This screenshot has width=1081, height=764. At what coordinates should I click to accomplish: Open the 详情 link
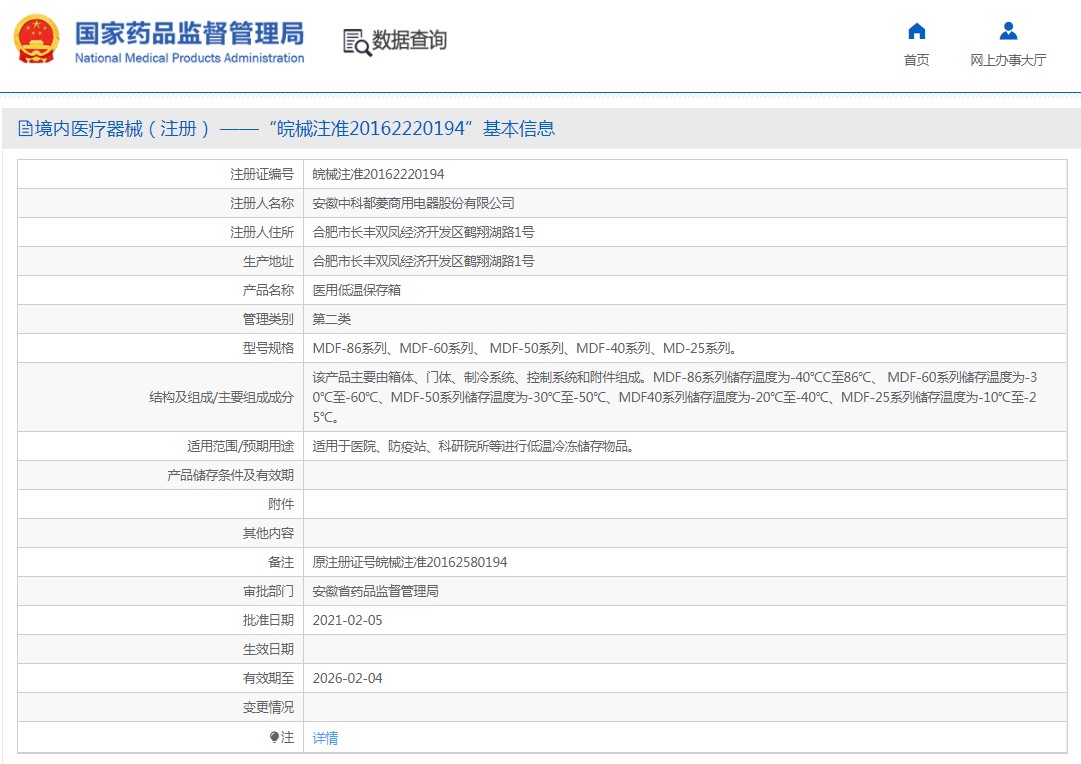(x=325, y=738)
